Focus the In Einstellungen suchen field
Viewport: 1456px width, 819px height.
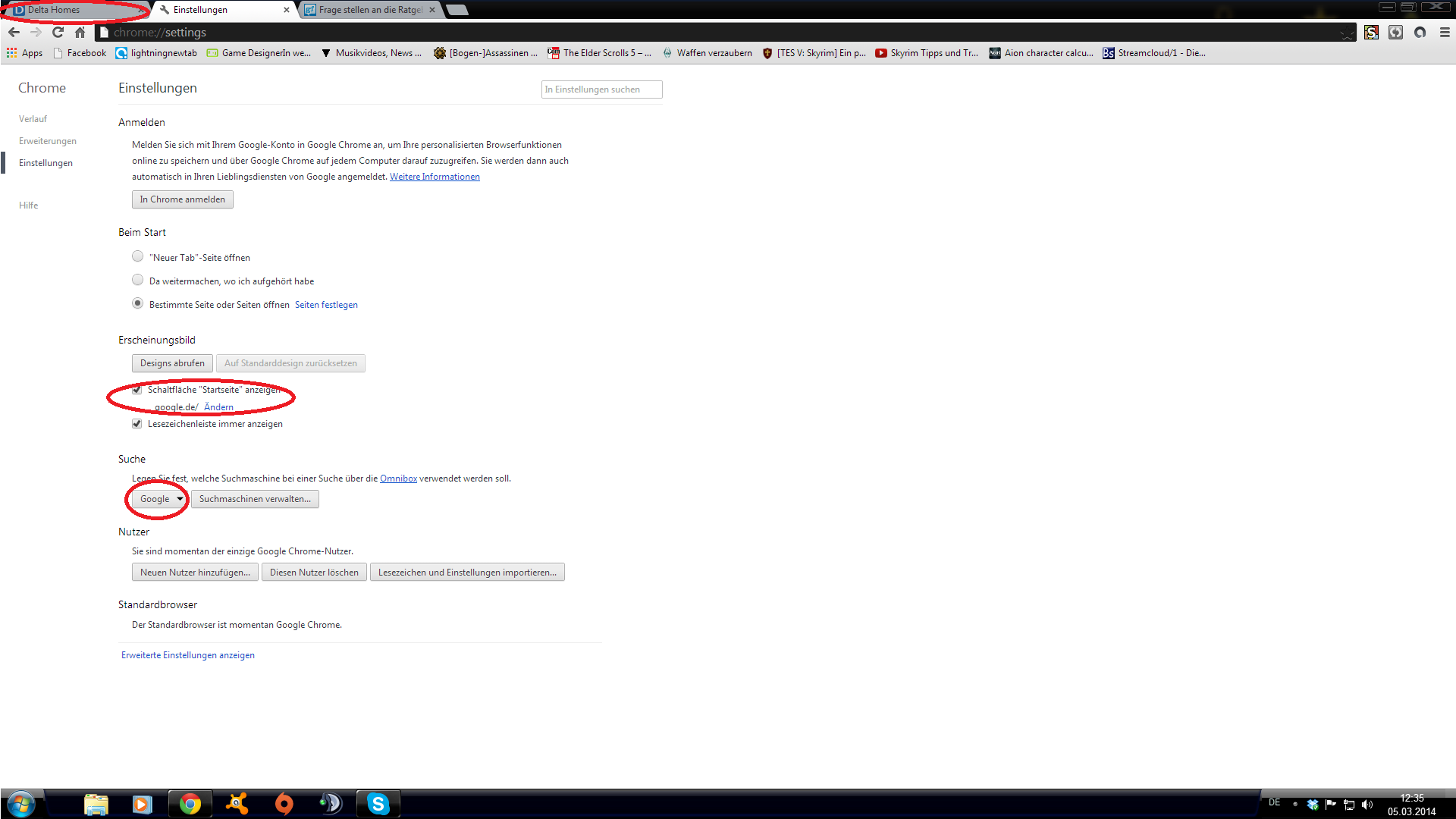pyautogui.click(x=602, y=89)
